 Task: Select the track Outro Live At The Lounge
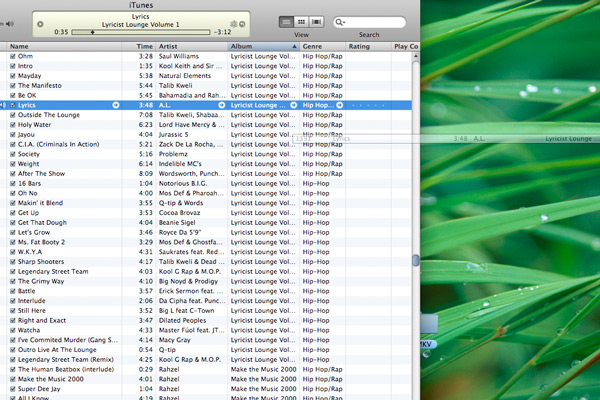[57, 349]
